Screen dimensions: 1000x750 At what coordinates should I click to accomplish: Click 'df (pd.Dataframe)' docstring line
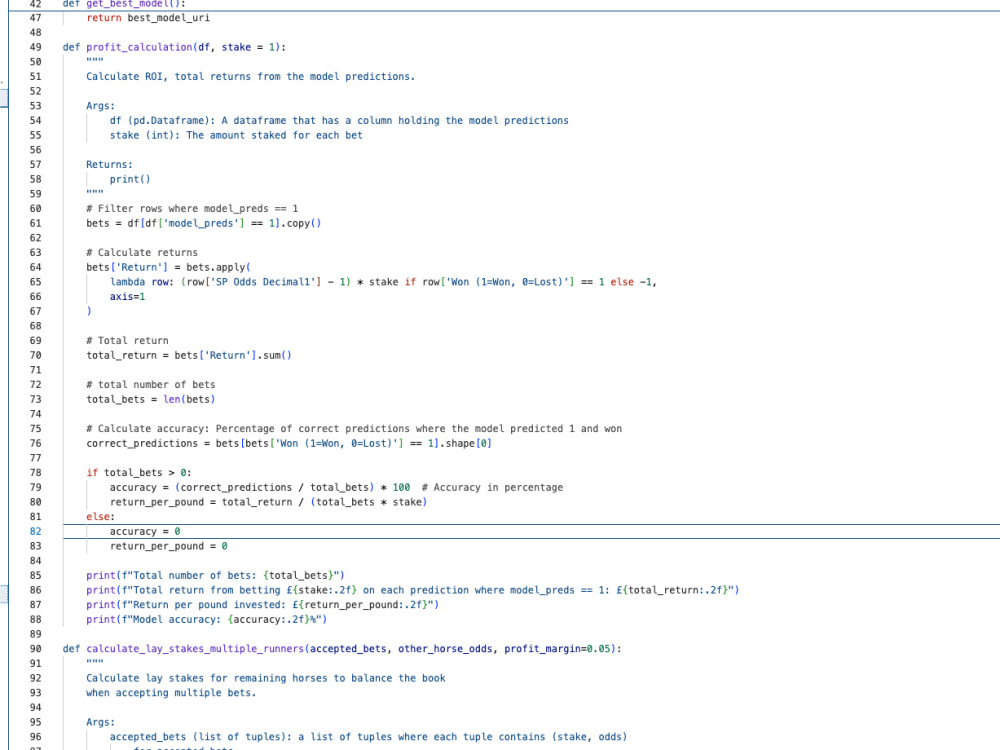339,121
